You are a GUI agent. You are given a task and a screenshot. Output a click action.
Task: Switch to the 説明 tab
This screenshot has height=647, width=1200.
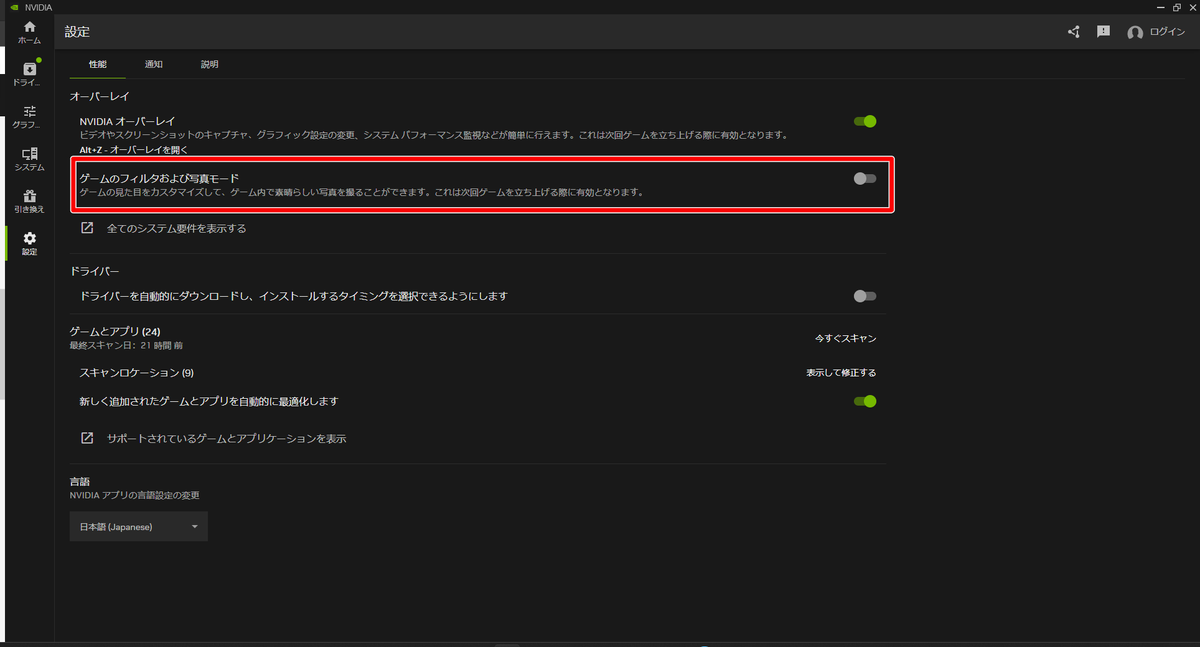click(209, 64)
